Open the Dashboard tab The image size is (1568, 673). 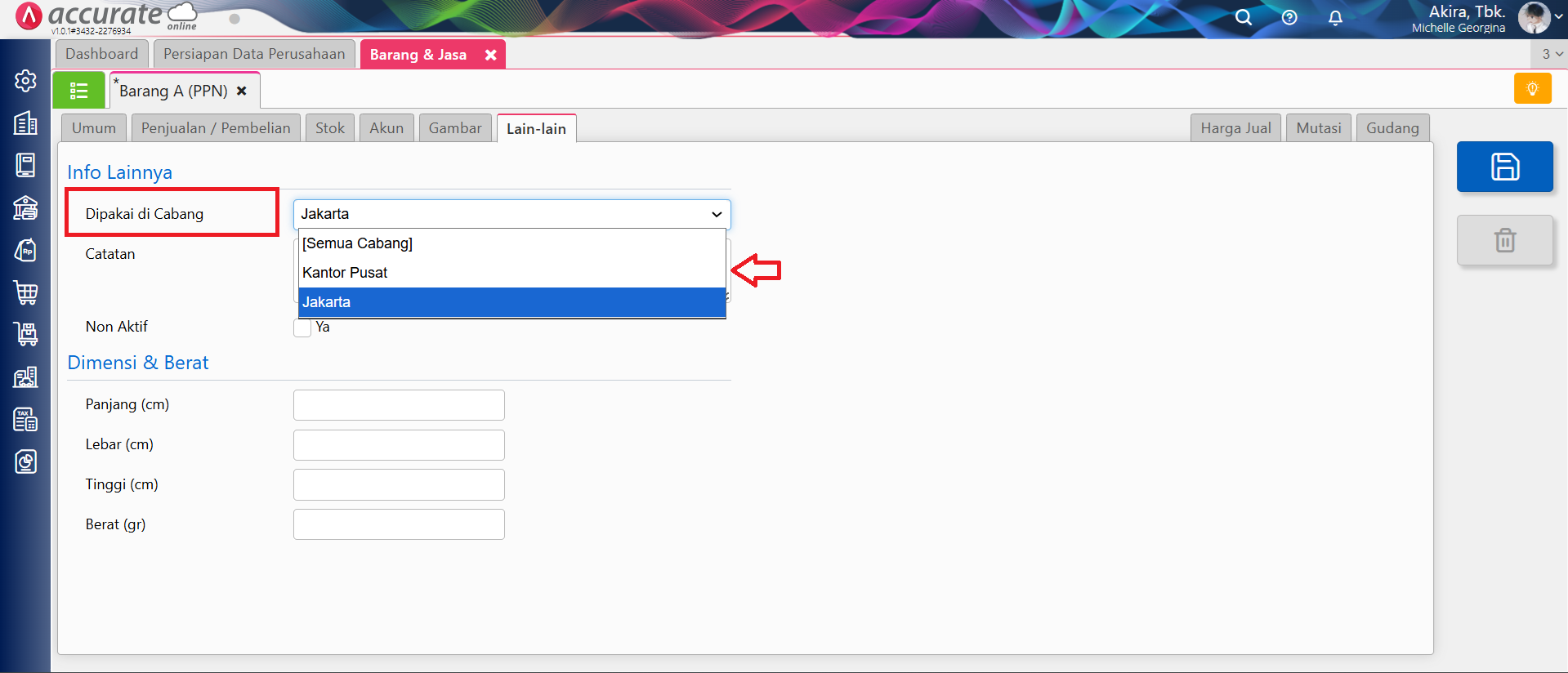click(102, 54)
